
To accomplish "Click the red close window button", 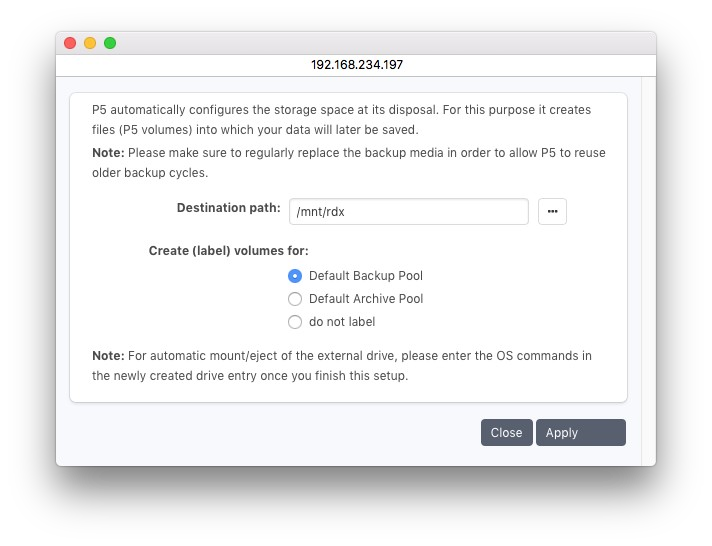I will (70, 43).
